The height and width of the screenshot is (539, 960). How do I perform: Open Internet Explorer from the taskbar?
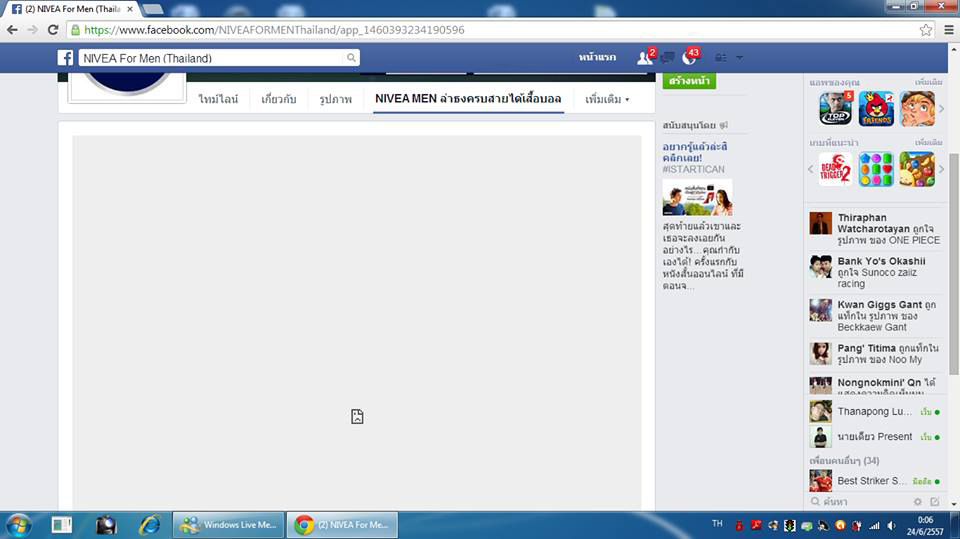click(149, 525)
